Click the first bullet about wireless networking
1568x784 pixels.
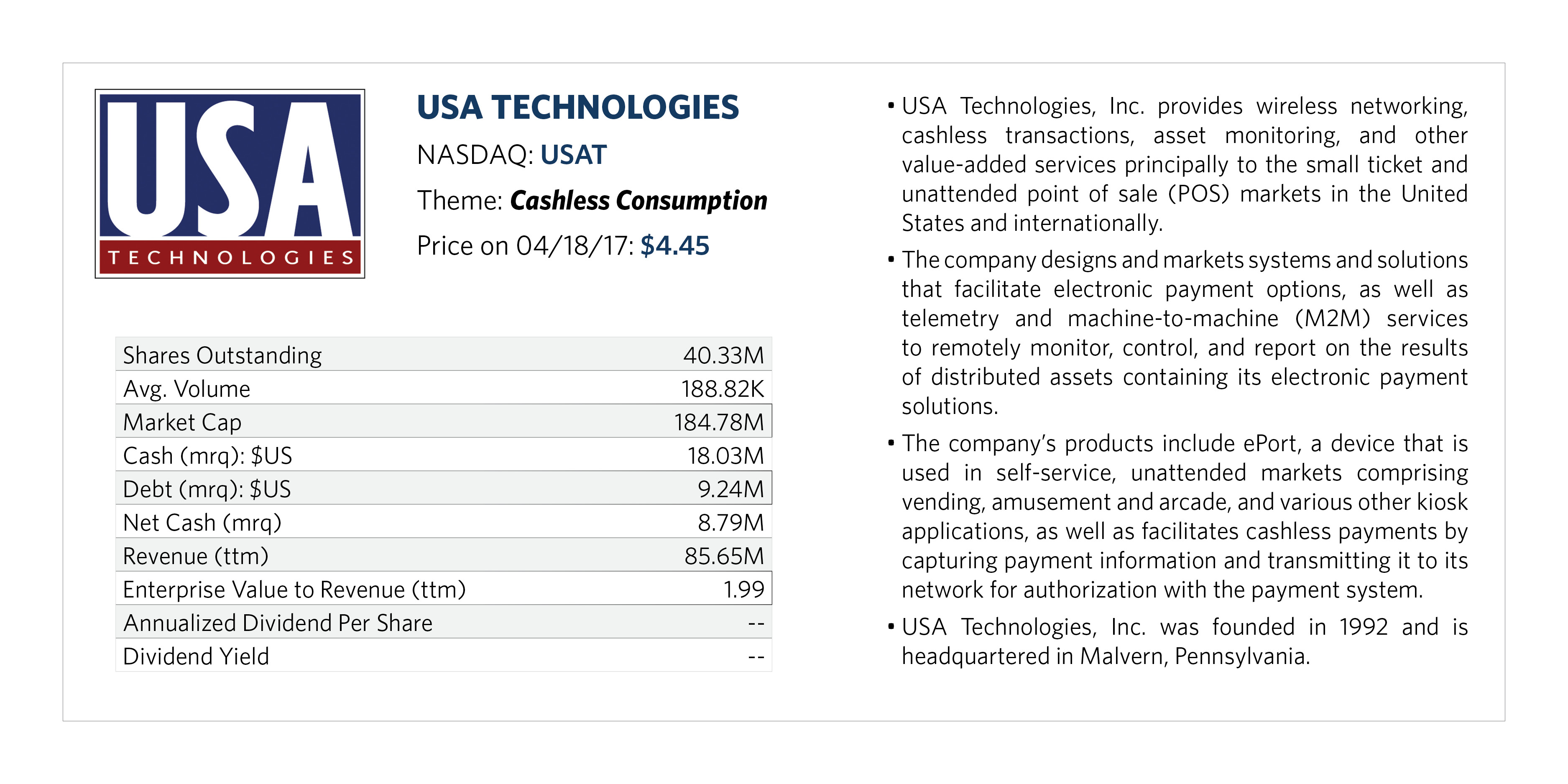tap(1178, 164)
